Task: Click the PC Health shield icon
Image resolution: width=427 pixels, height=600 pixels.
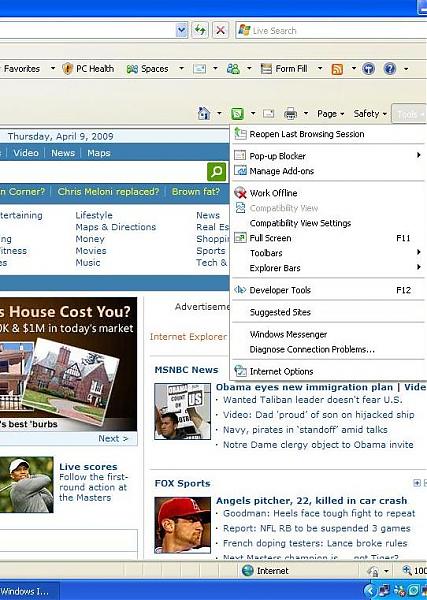Action: [67, 69]
